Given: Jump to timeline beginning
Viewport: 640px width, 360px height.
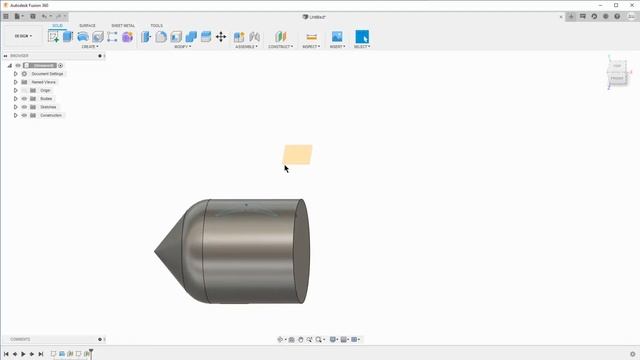Looking at the screenshot, I should 6,354.
